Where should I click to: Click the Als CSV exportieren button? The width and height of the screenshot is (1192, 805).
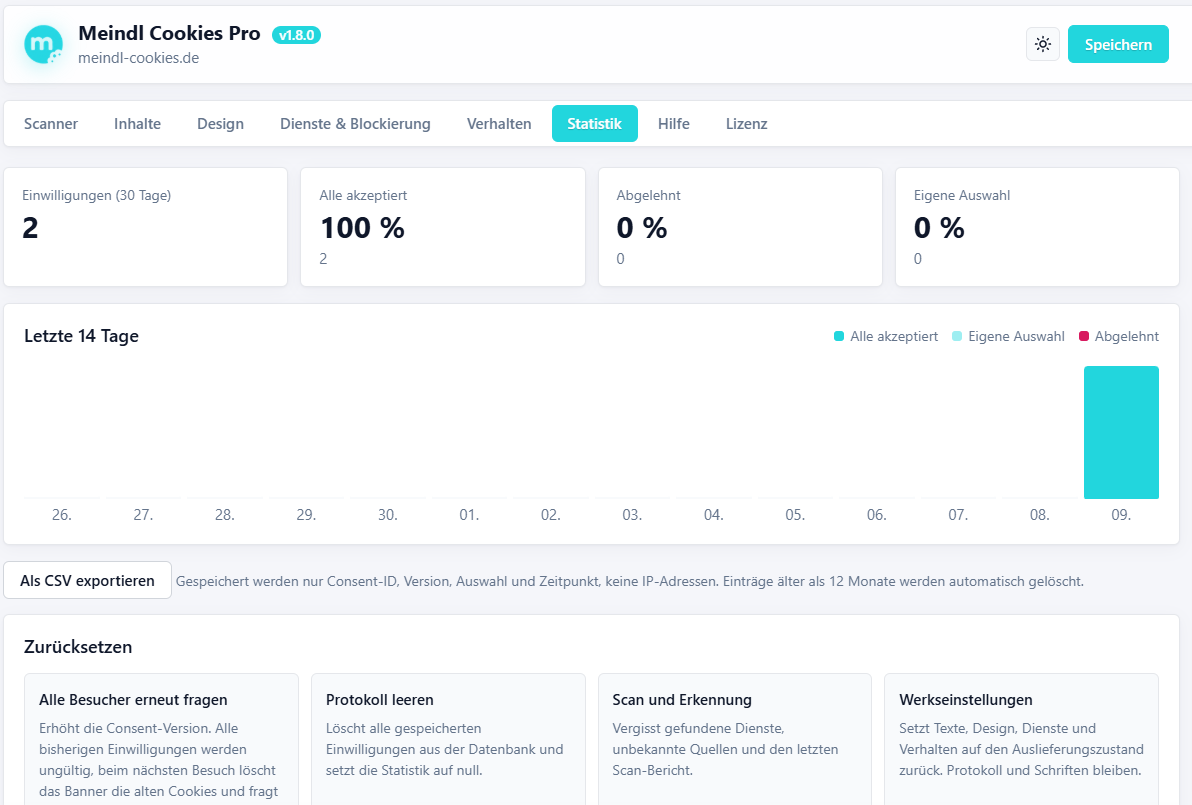(x=87, y=580)
